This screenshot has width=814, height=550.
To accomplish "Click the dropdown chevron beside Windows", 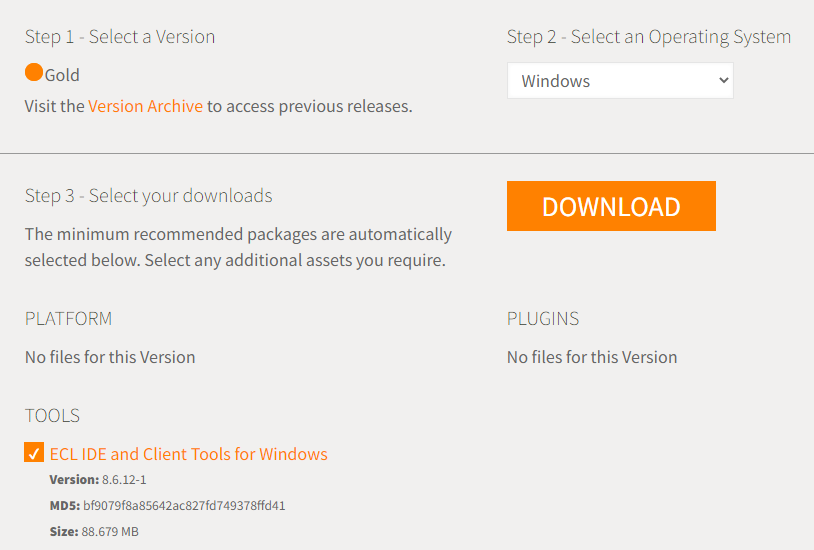I will [724, 81].
